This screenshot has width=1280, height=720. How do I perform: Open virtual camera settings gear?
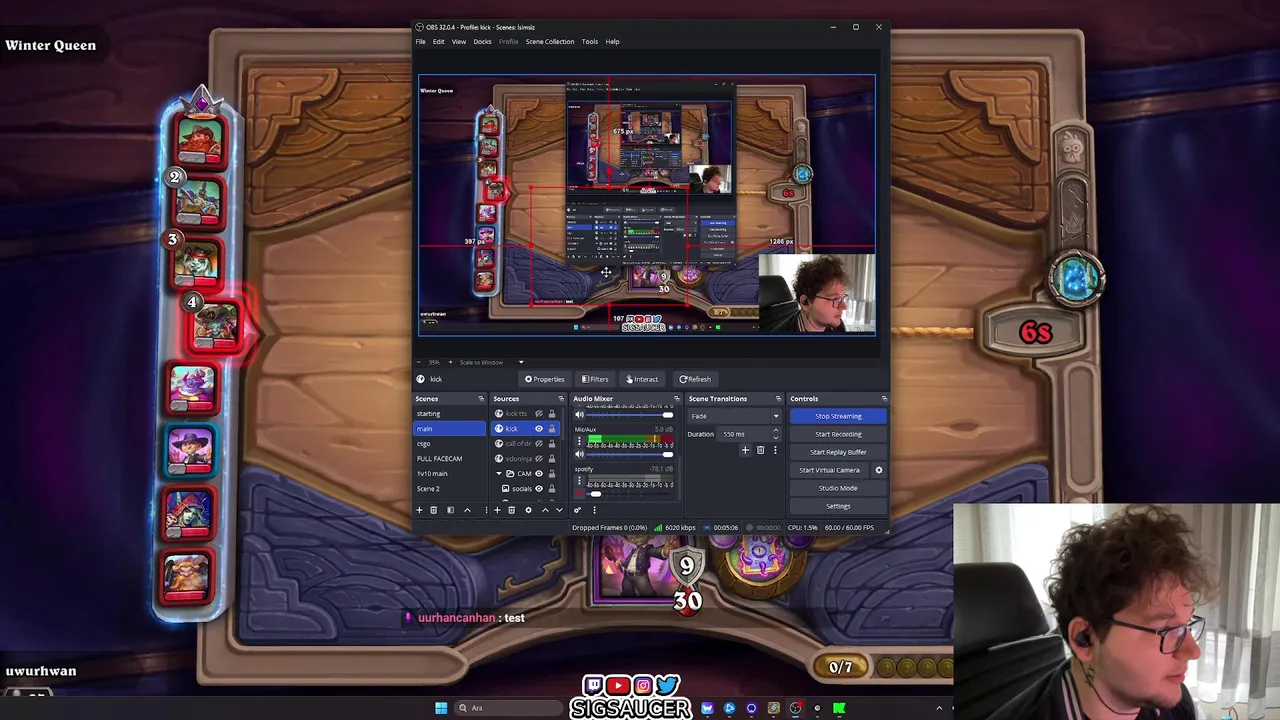point(879,470)
